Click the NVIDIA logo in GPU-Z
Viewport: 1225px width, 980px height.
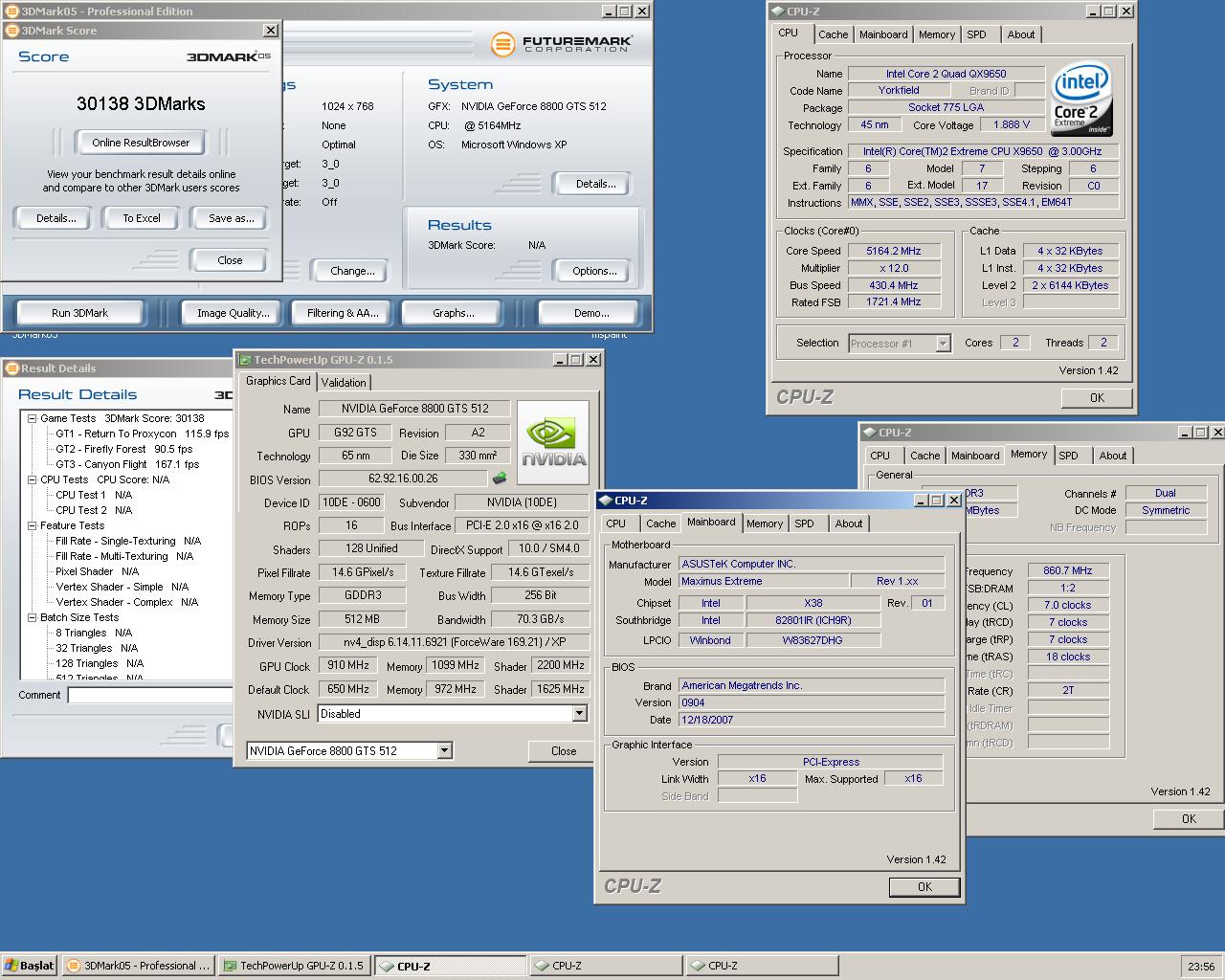(552, 444)
